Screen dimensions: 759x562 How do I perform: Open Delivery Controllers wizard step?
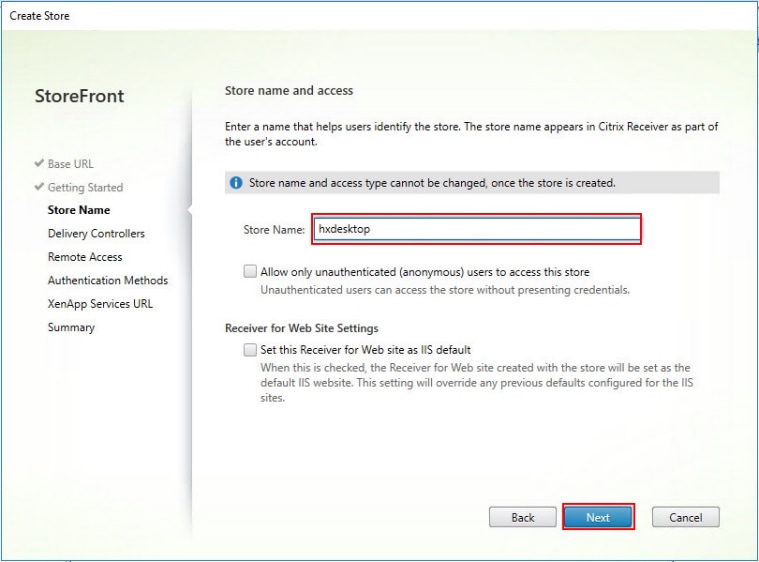pos(96,233)
